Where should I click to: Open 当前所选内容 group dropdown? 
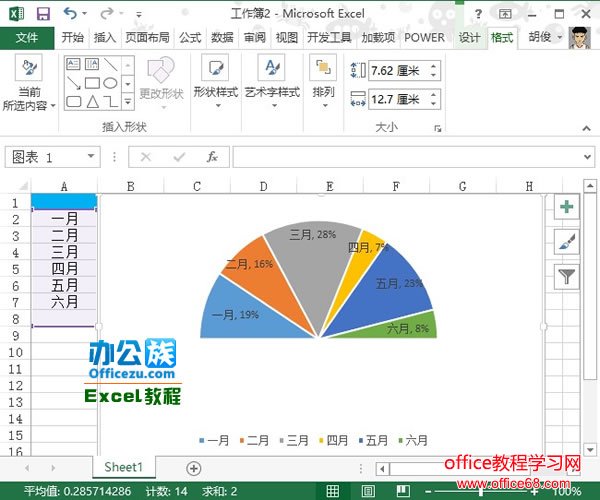tap(29, 83)
